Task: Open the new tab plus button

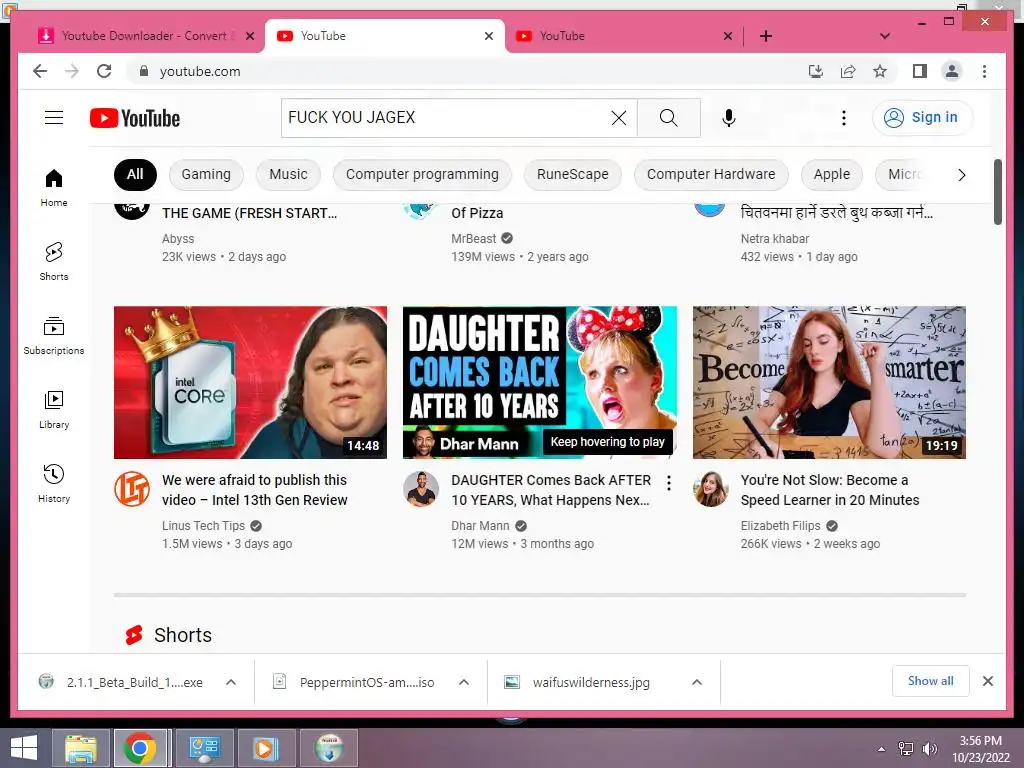Action: [x=766, y=37]
